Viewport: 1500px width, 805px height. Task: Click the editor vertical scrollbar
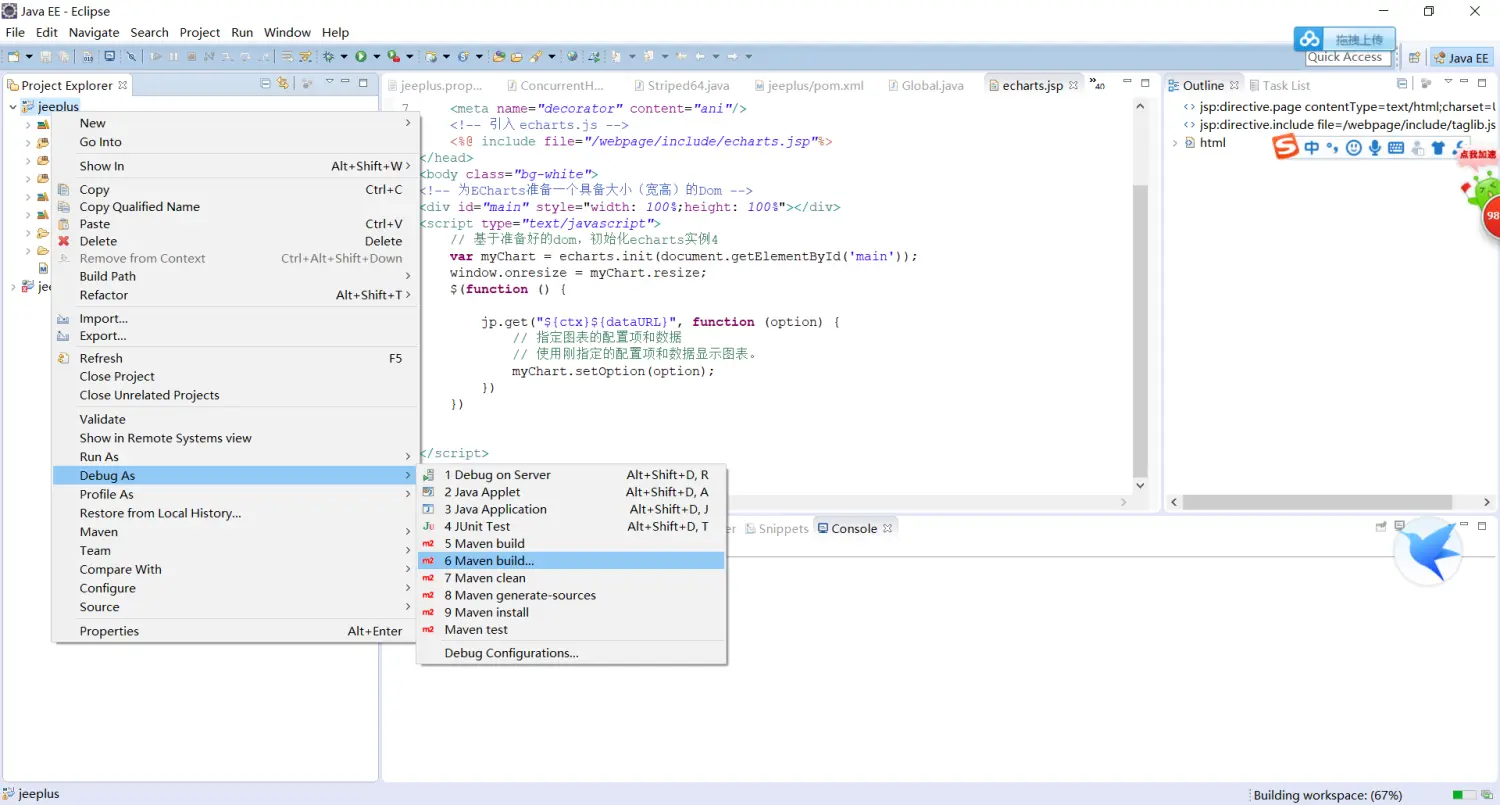(1140, 330)
